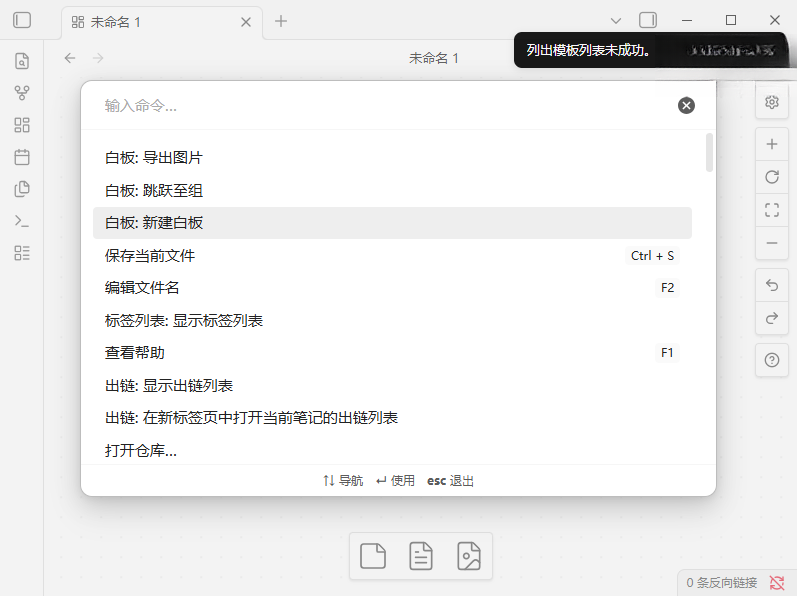The width and height of the screenshot is (797, 596).
Task: Click 0 条反向链接 in status bar
Action: (x=722, y=583)
